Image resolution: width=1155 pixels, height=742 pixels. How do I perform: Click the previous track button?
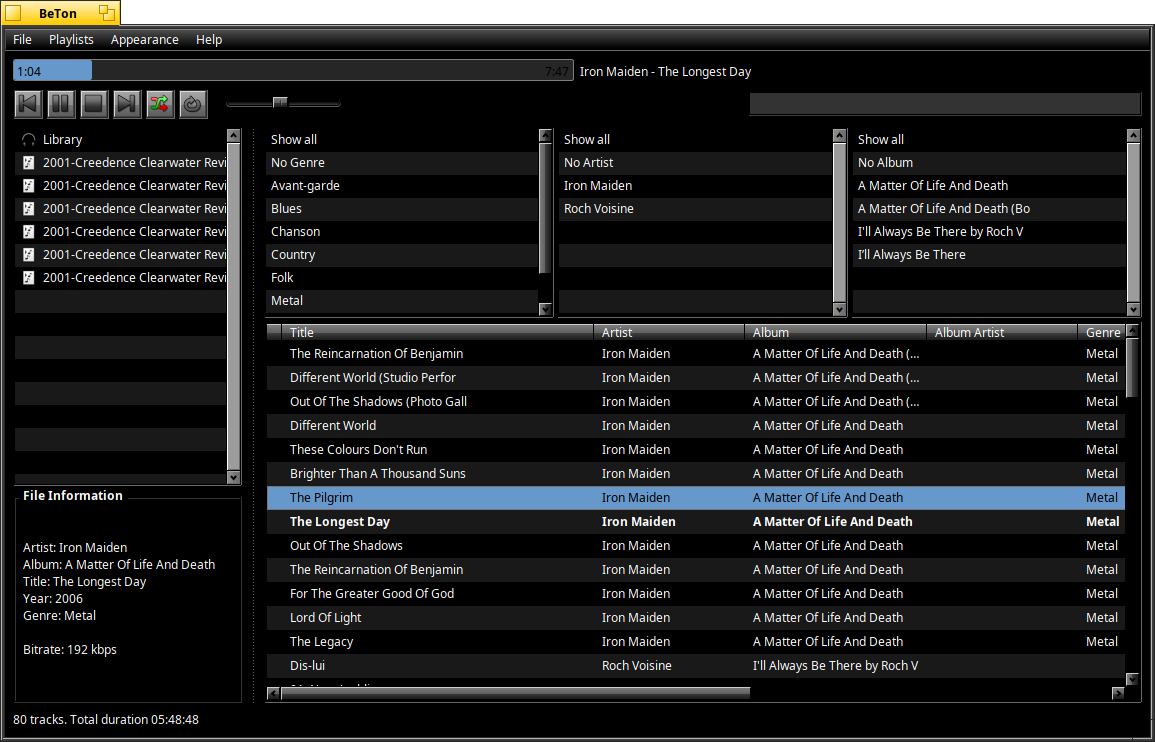pyautogui.click(x=29, y=103)
